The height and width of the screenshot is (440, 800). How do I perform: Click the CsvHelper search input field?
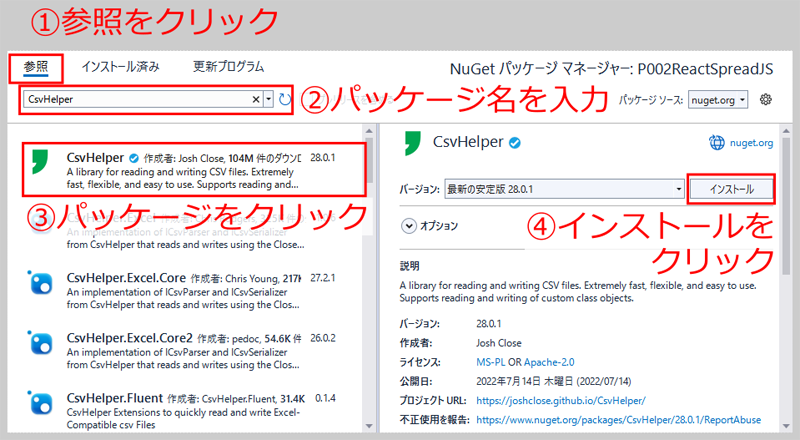(x=138, y=99)
